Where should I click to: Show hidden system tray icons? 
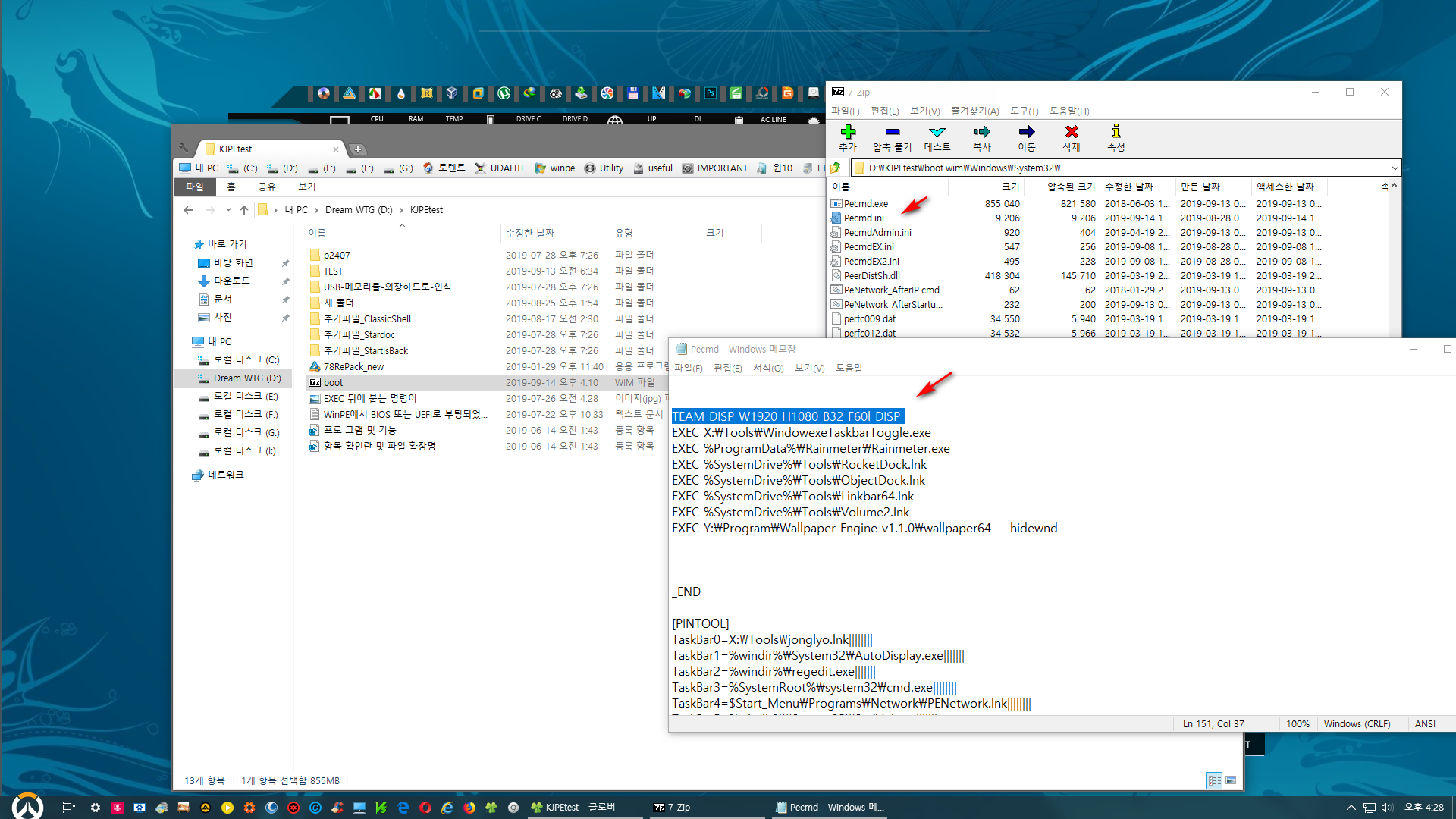tap(1351, 808)
